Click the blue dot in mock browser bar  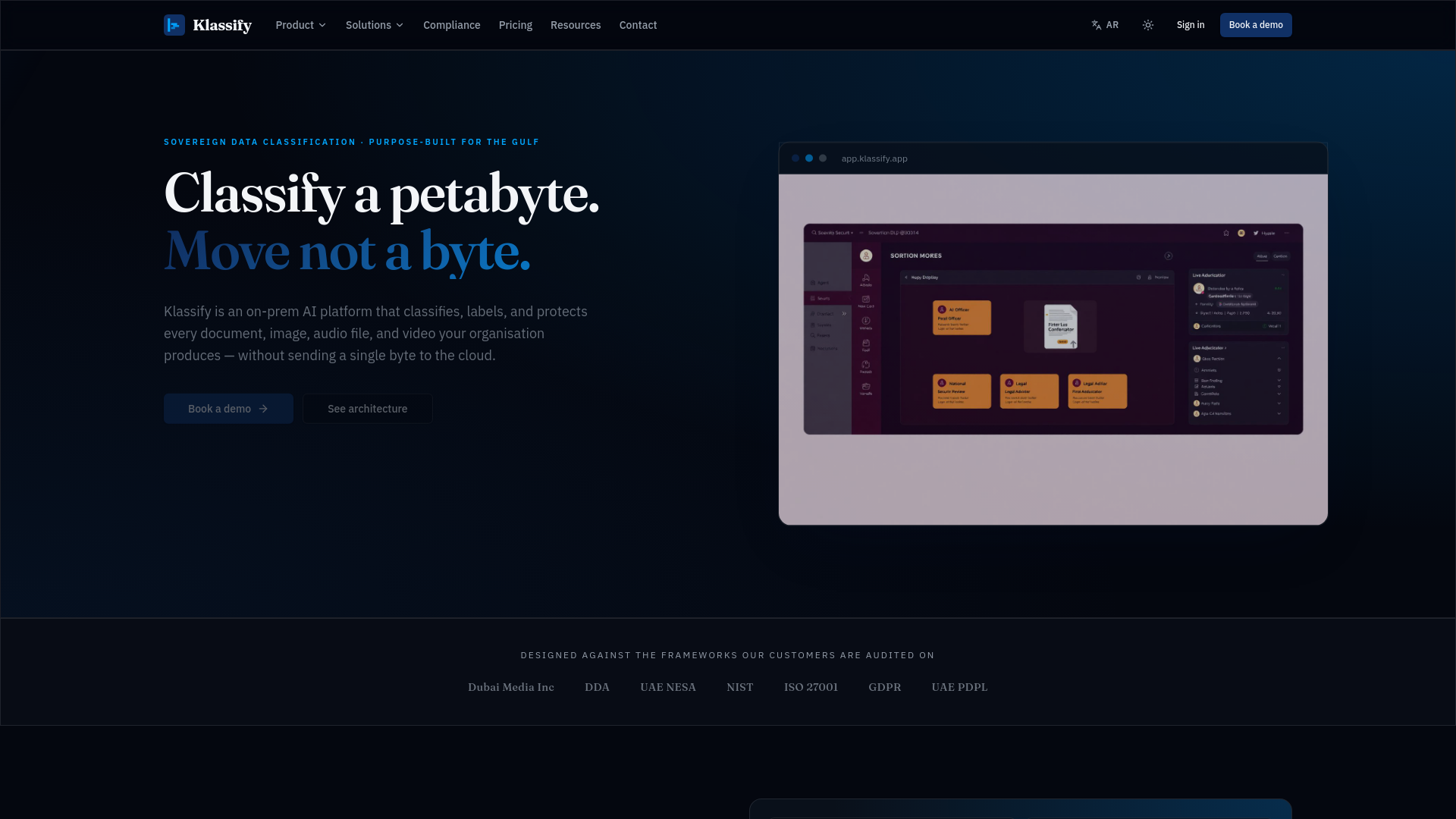pyautogui.click(x=809, y=158)
